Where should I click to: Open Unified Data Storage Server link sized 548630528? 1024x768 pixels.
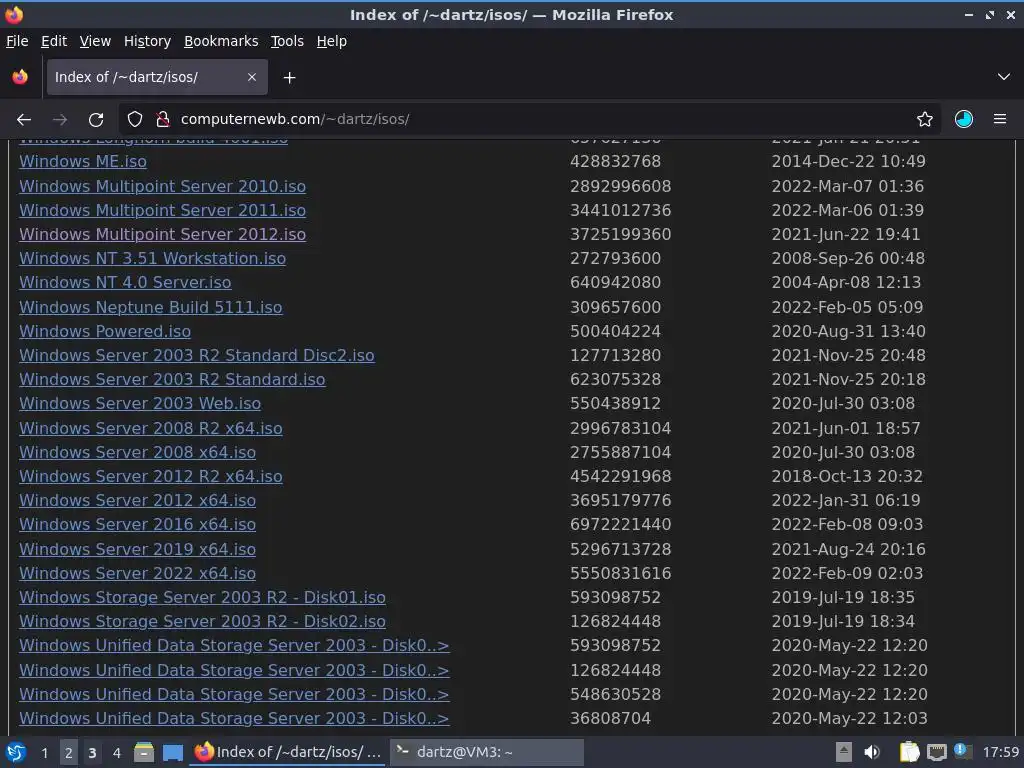[x=234, y=694]
